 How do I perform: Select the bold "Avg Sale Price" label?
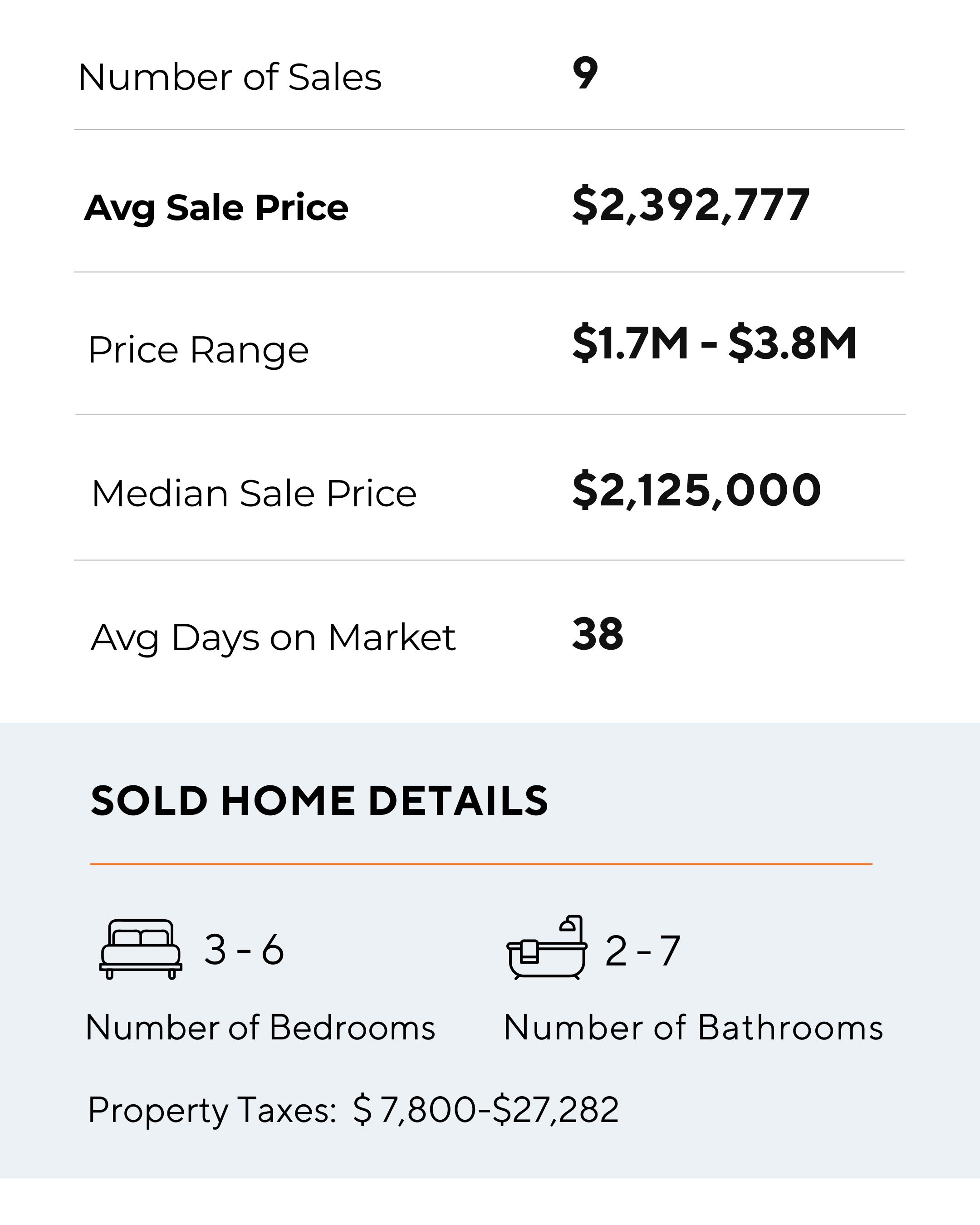(216, 207)
